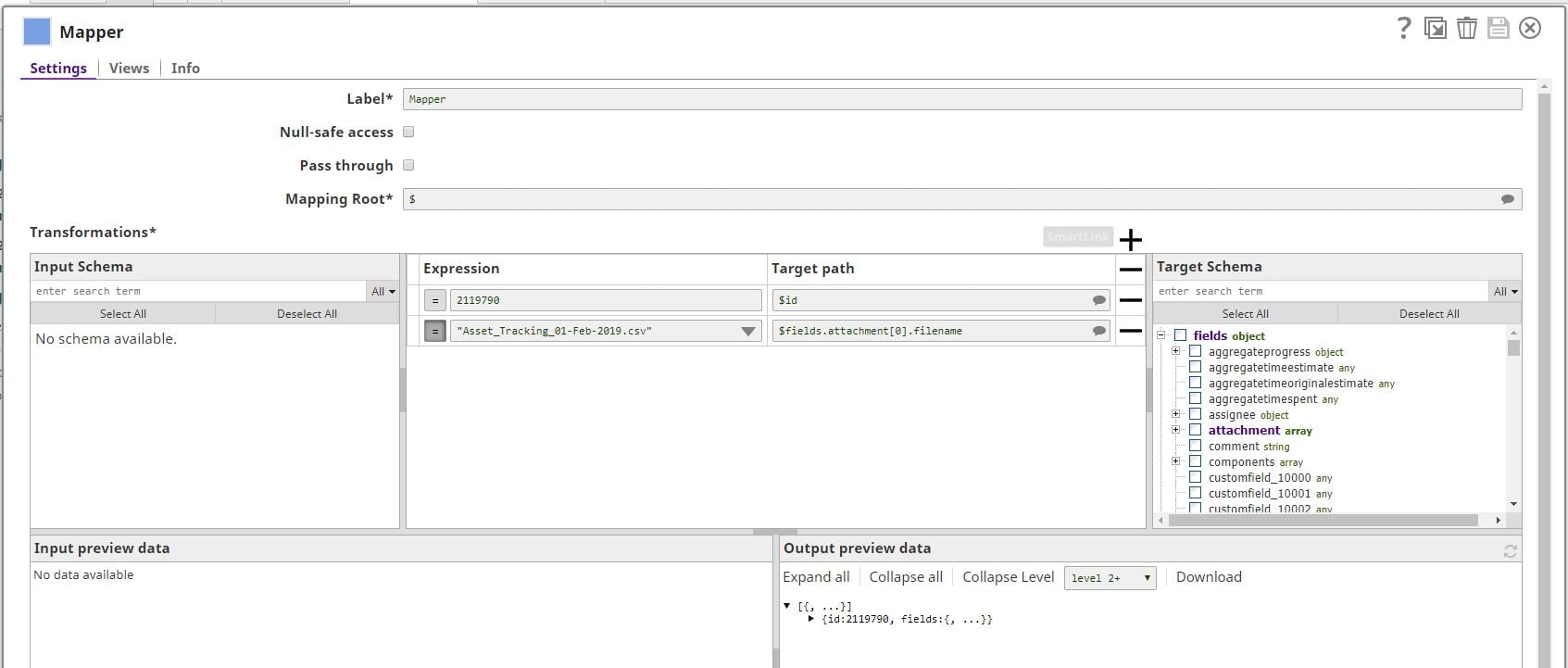Enable the Pass through checkbox
Screen dimensions: 1568x668
pos(408,166)
